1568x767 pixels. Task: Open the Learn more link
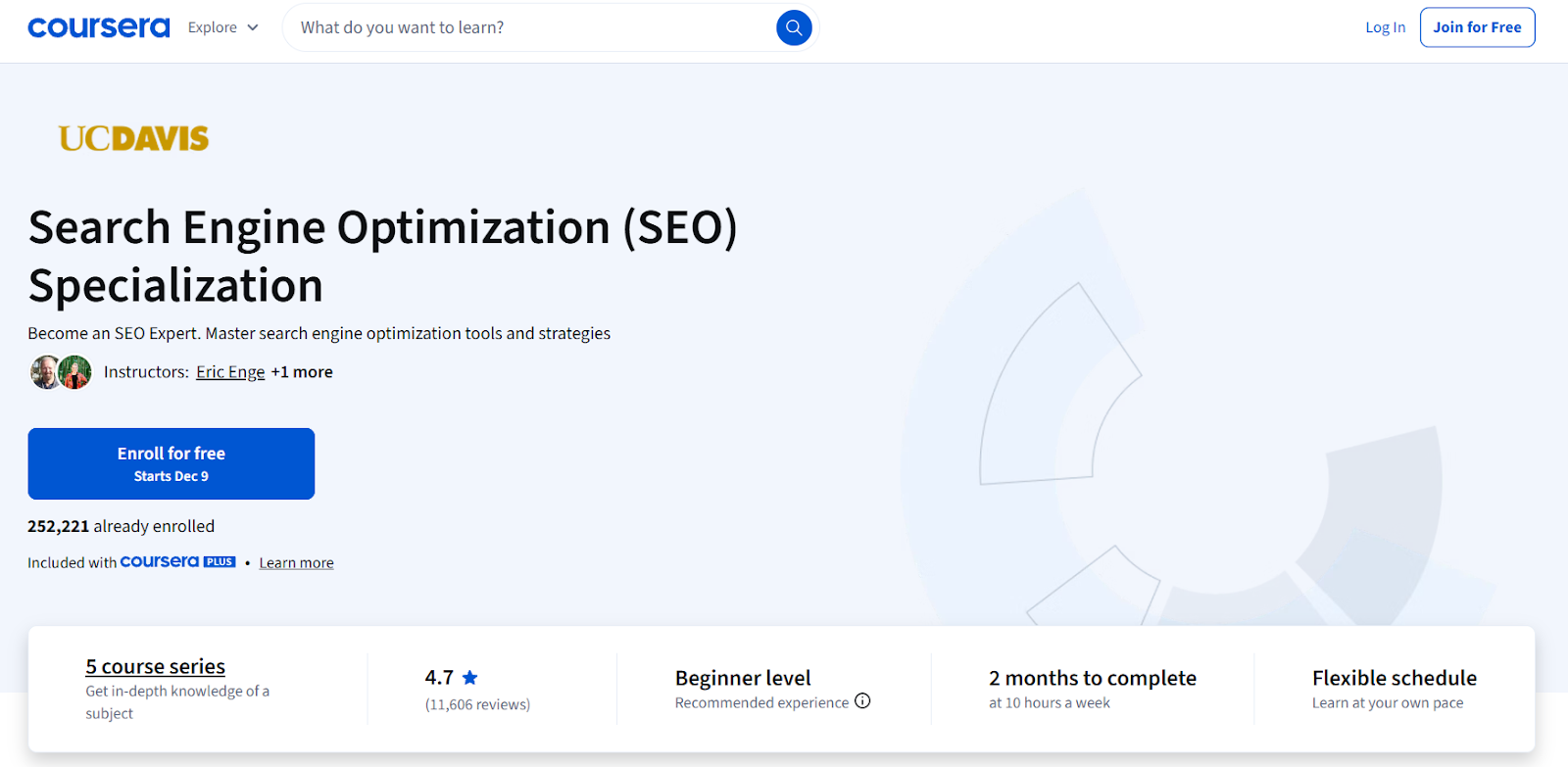[296, 563]
